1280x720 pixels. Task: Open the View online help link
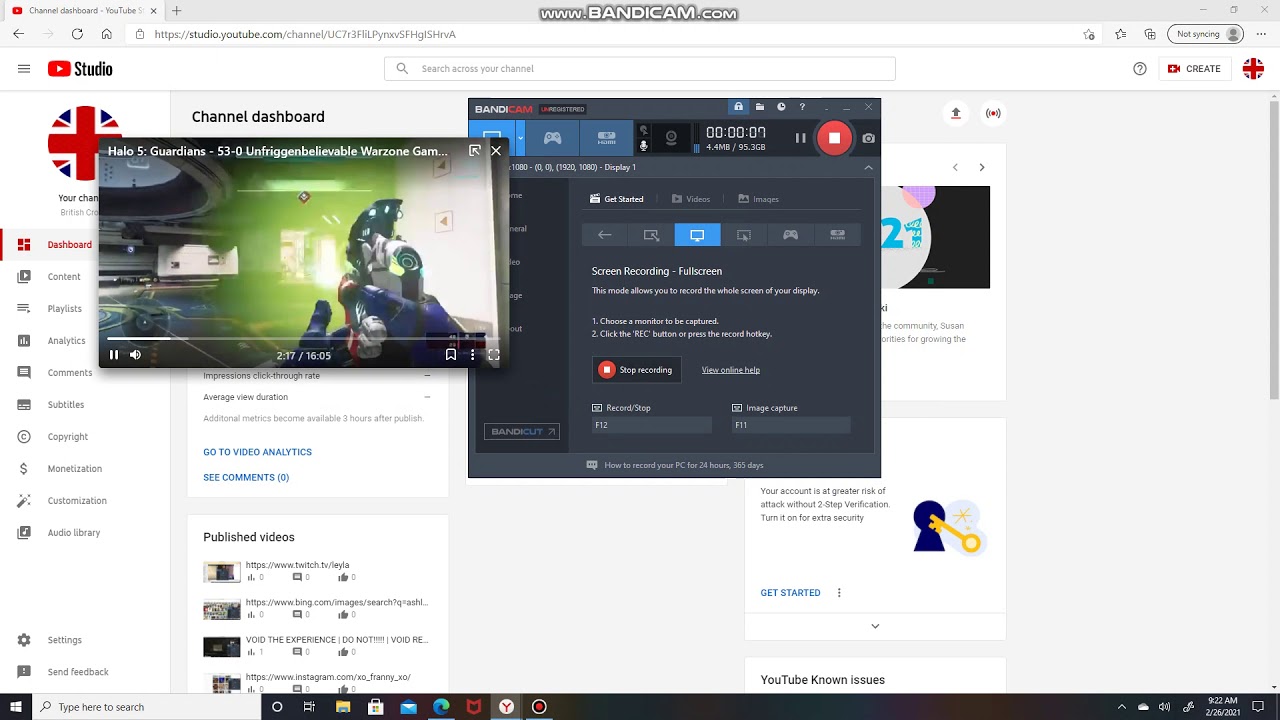tap(731, 370)
